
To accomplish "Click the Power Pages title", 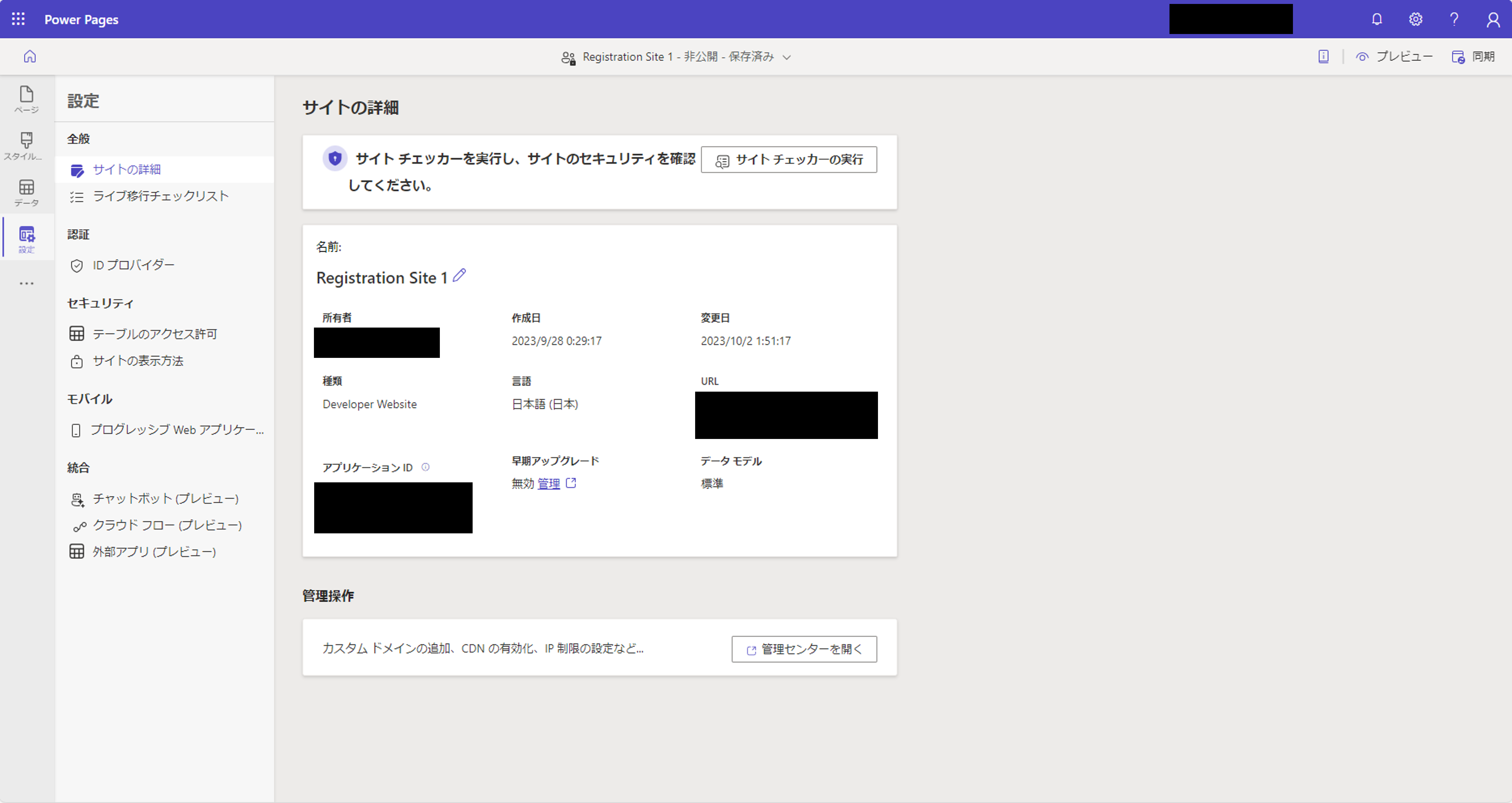I will [82, 19].
